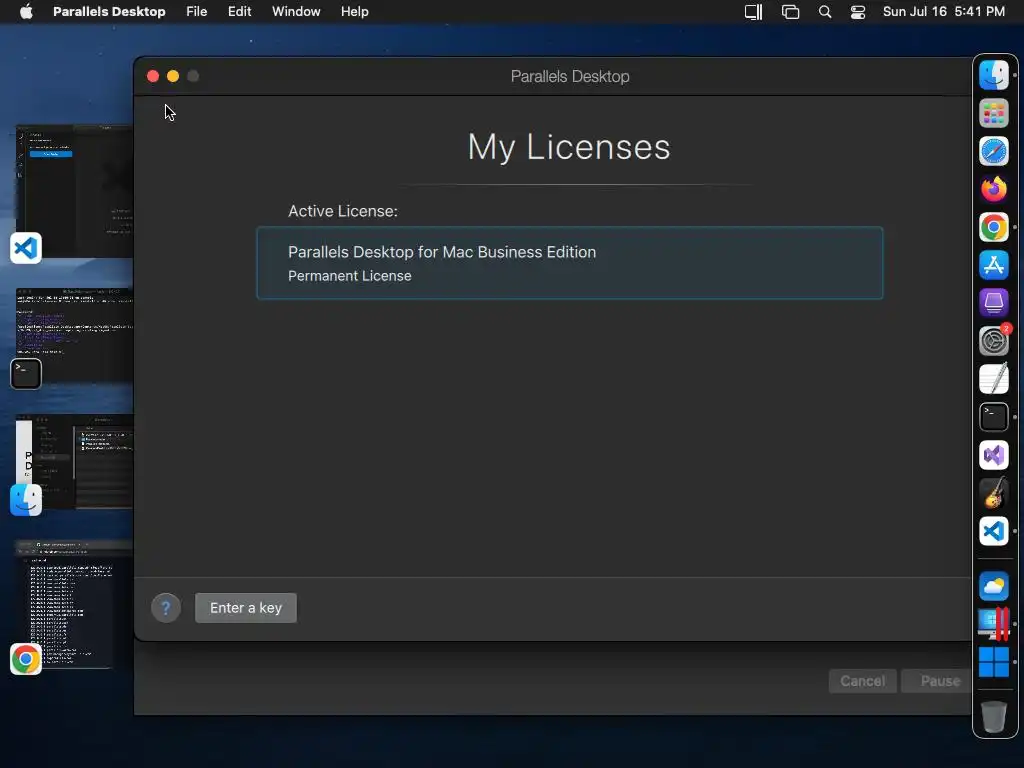
Task: Minimize the My Licenses window
Action: (173, 76)
